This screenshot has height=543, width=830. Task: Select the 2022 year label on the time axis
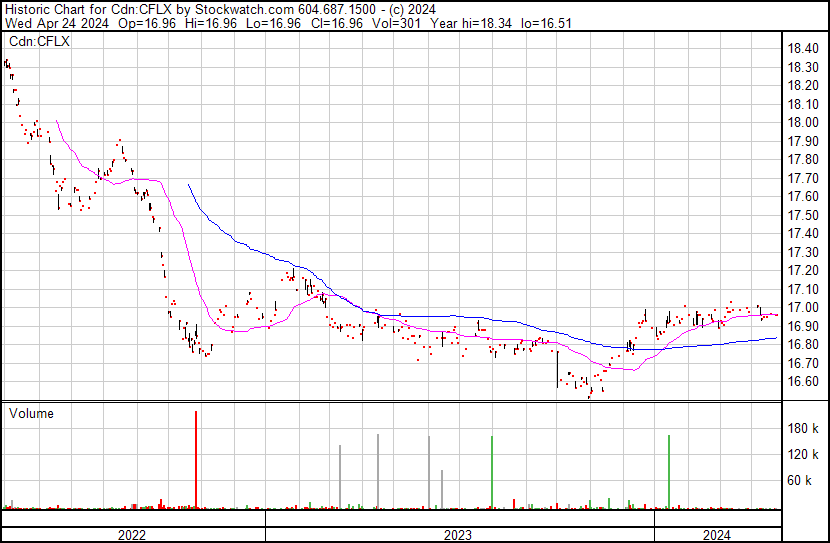tap(133, 535)
